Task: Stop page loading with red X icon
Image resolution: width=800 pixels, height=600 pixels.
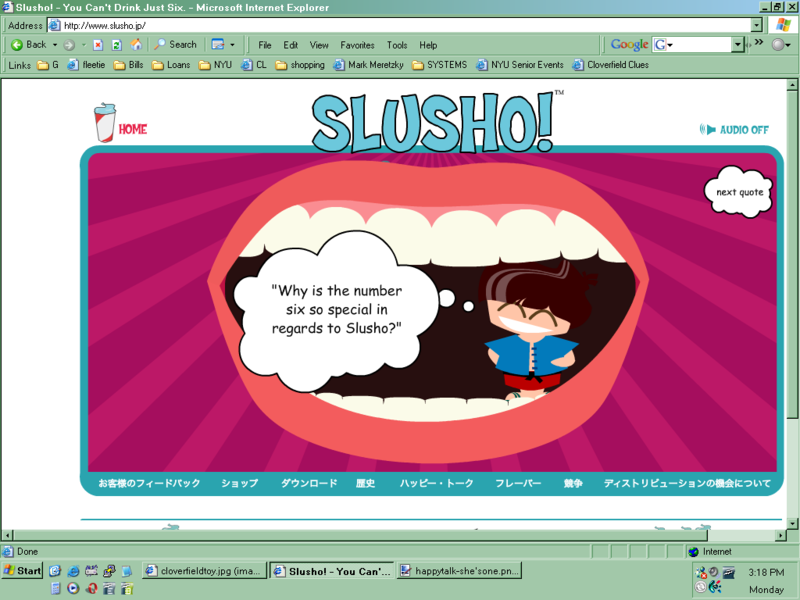Action: [98, 45]
